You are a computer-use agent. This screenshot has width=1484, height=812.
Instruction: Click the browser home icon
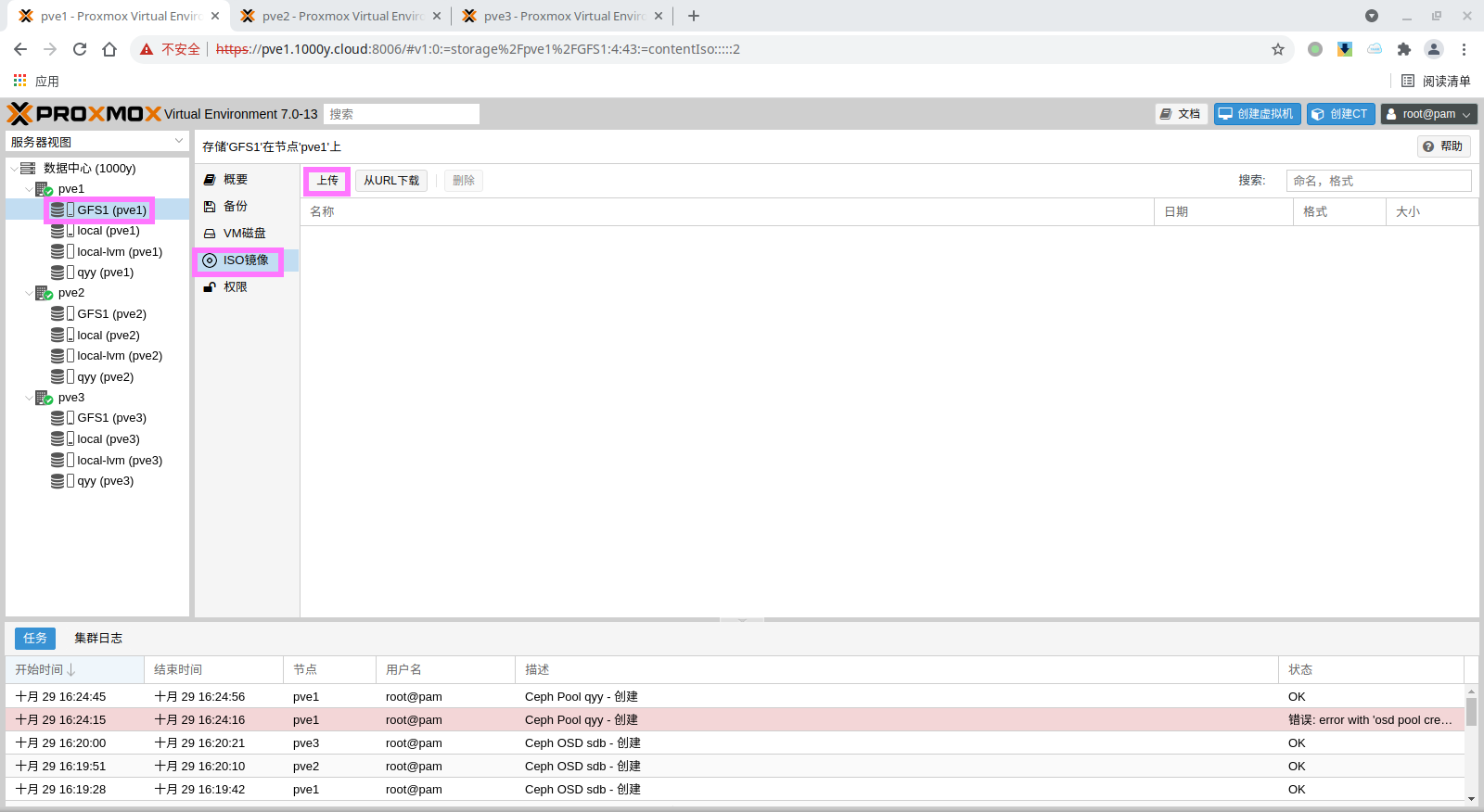click(x=109, y=49)
